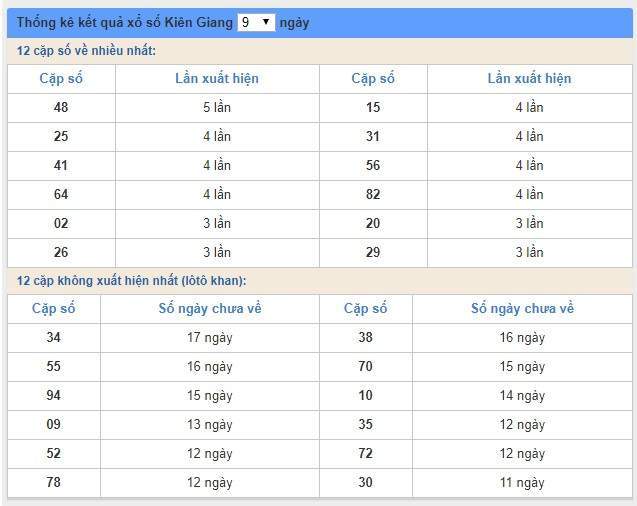Select pair number 72
This screenshot has height=506, width=637.
(366, 454)
